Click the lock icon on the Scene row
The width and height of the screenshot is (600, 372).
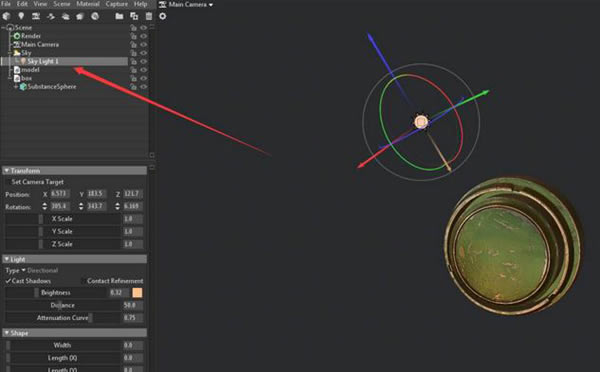coord(133,28)
